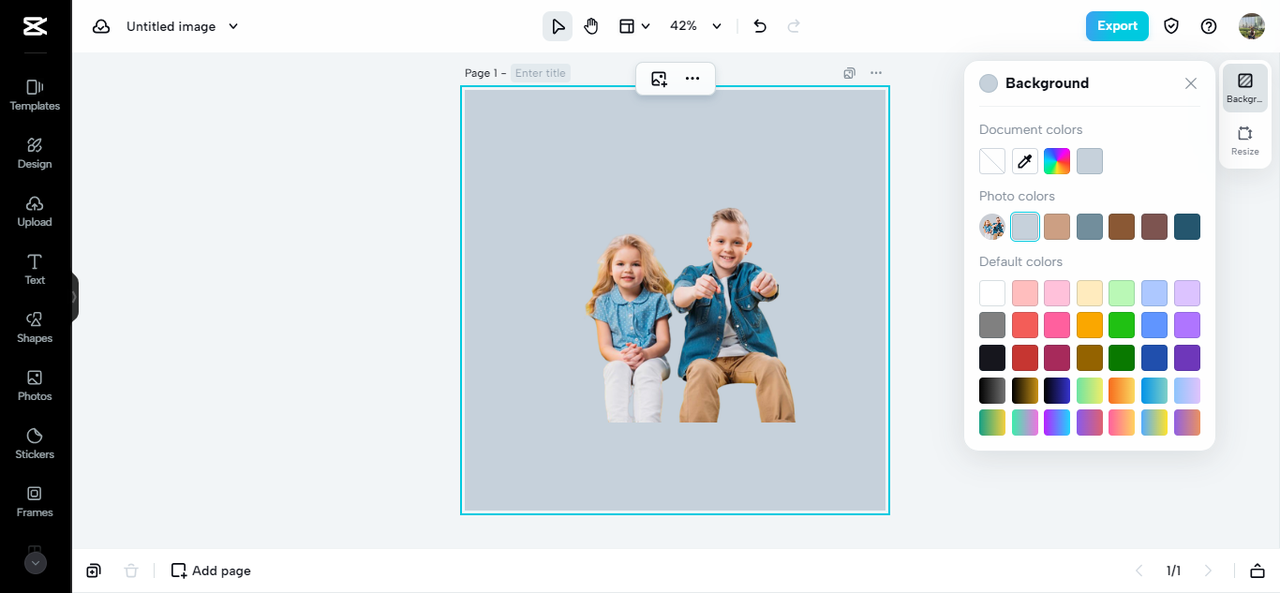
Task: Select the black default color swatch
Action: pyautogui.click(x=992, y=358)
